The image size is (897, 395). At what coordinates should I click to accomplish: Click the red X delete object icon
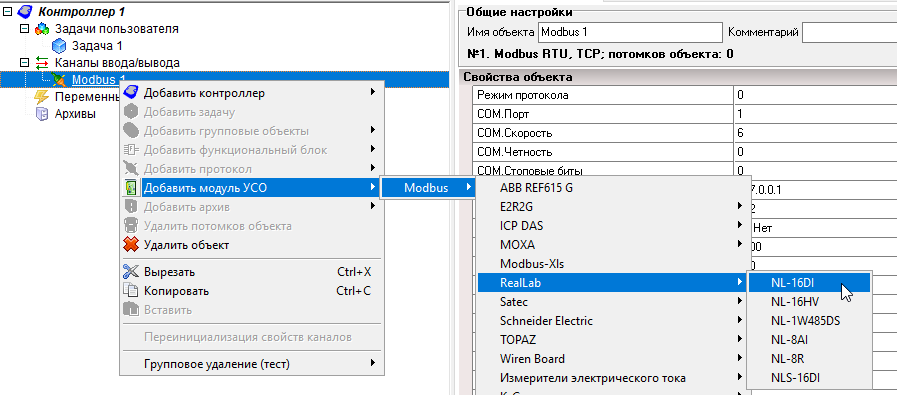(131, 245)
